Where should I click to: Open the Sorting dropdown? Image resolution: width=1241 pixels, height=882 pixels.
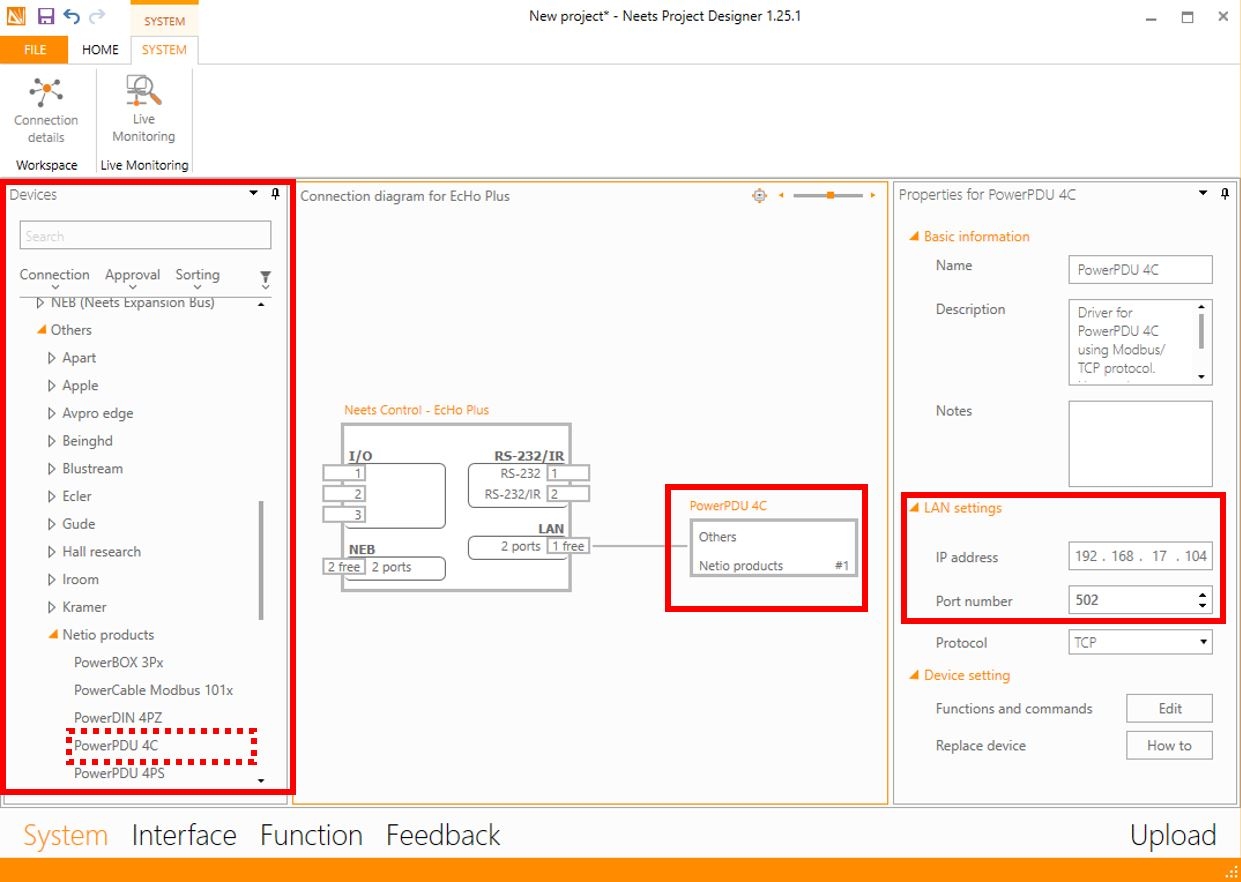(198, 279)
